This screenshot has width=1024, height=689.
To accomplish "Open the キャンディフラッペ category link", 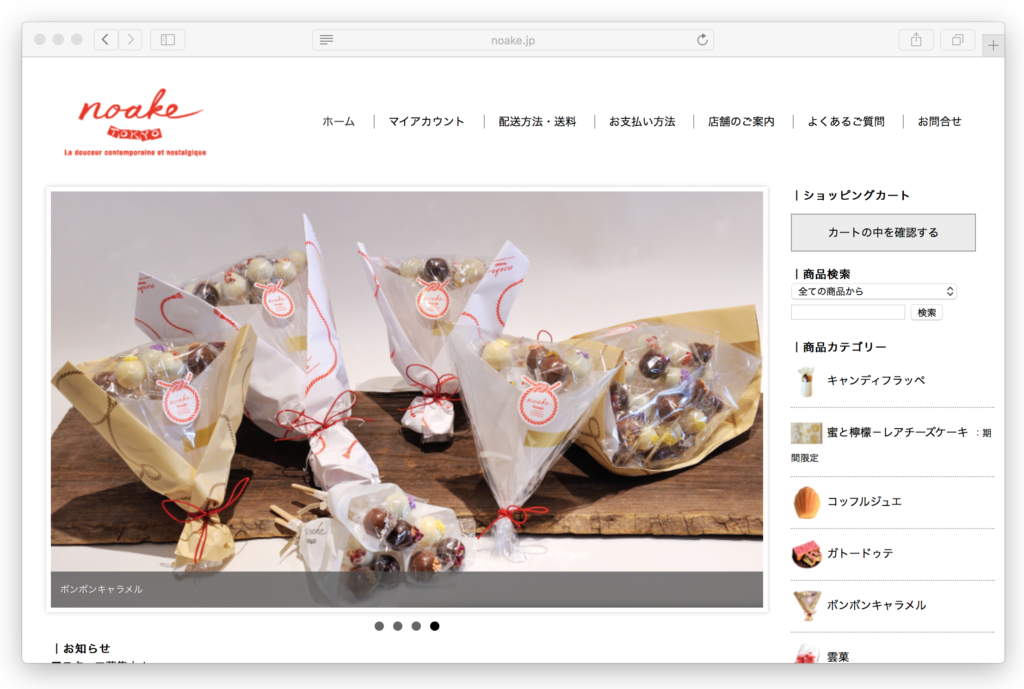I will 876,380.
